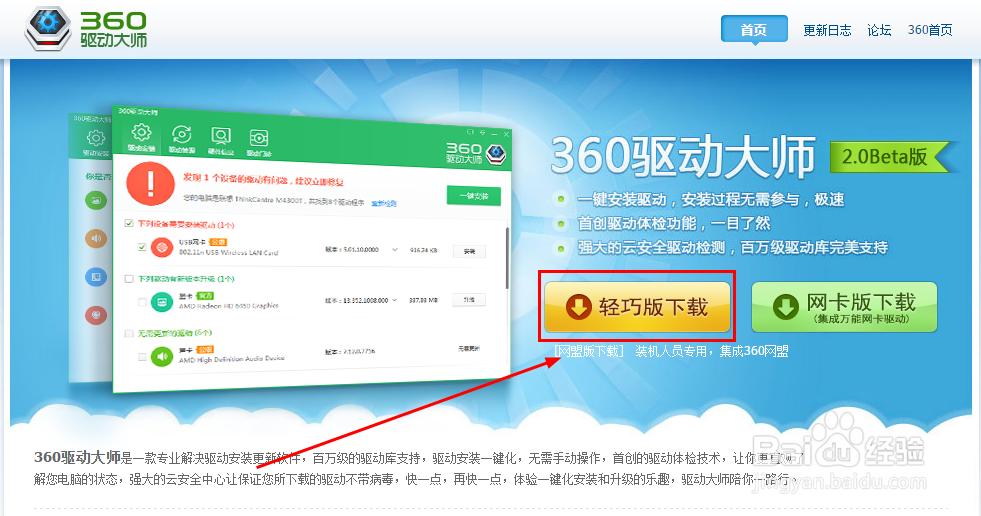Click the red exclamation alert icon
The width and height of the screenshot is (981, 516).
pyautogui.click(x=150, y=184)
